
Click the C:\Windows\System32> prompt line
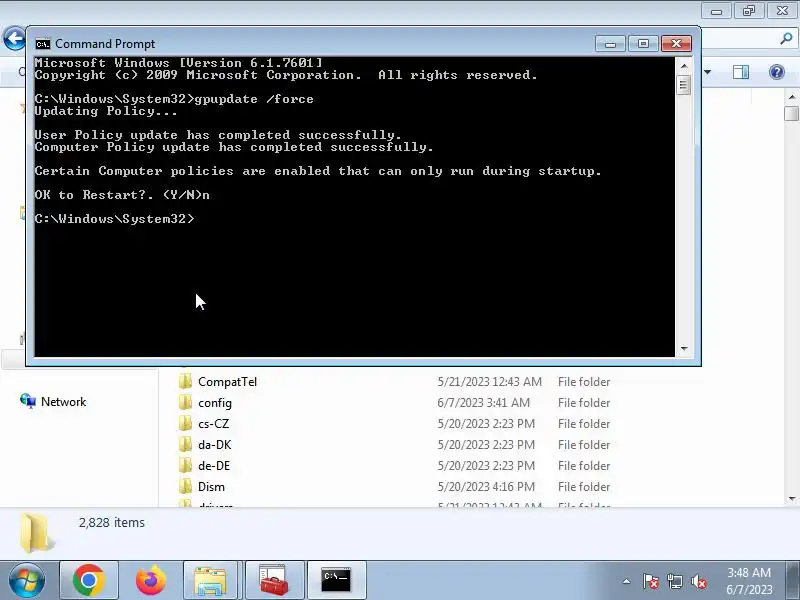point(114,219)
